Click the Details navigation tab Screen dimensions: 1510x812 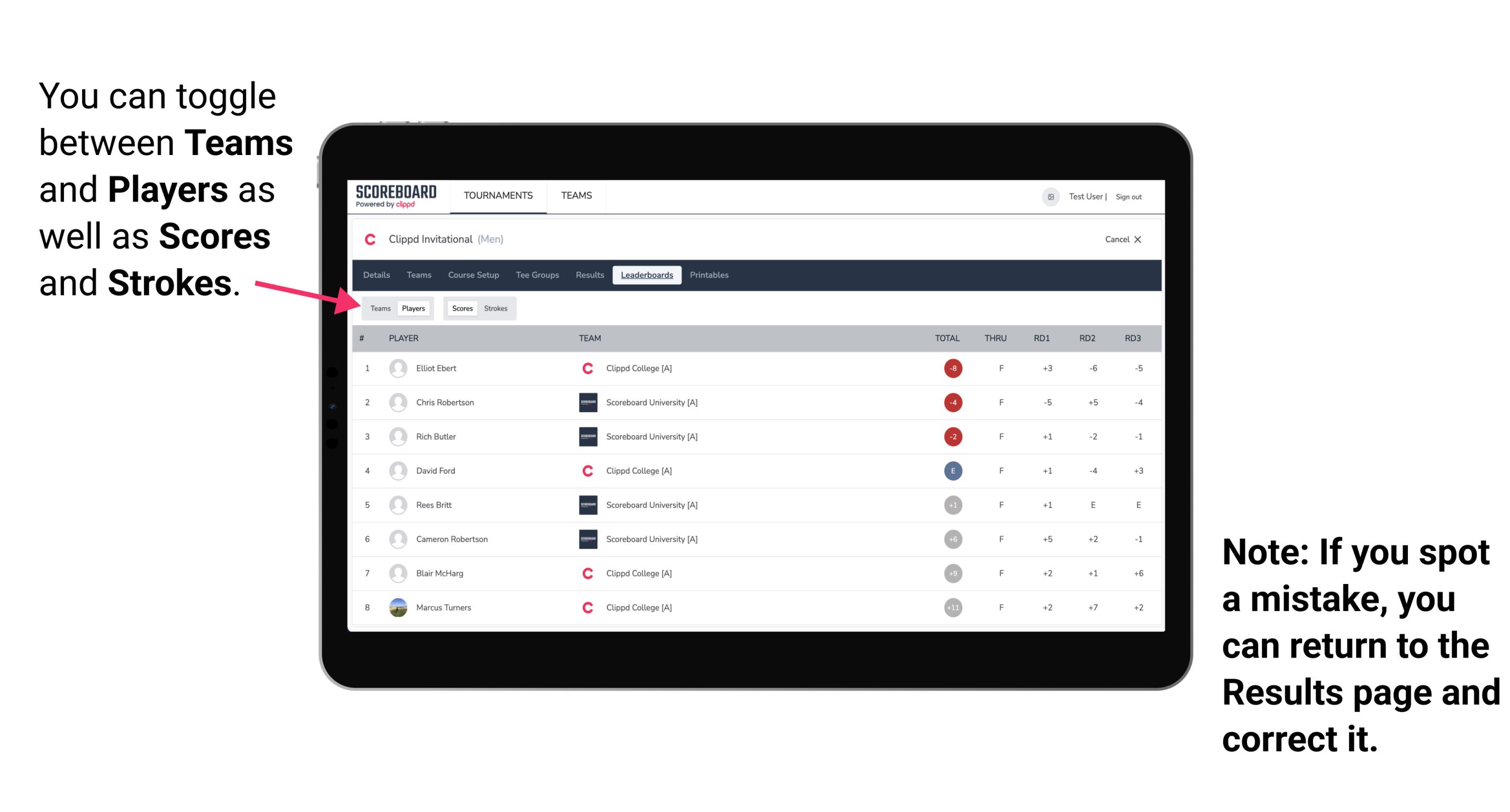(x=377, y=276)
